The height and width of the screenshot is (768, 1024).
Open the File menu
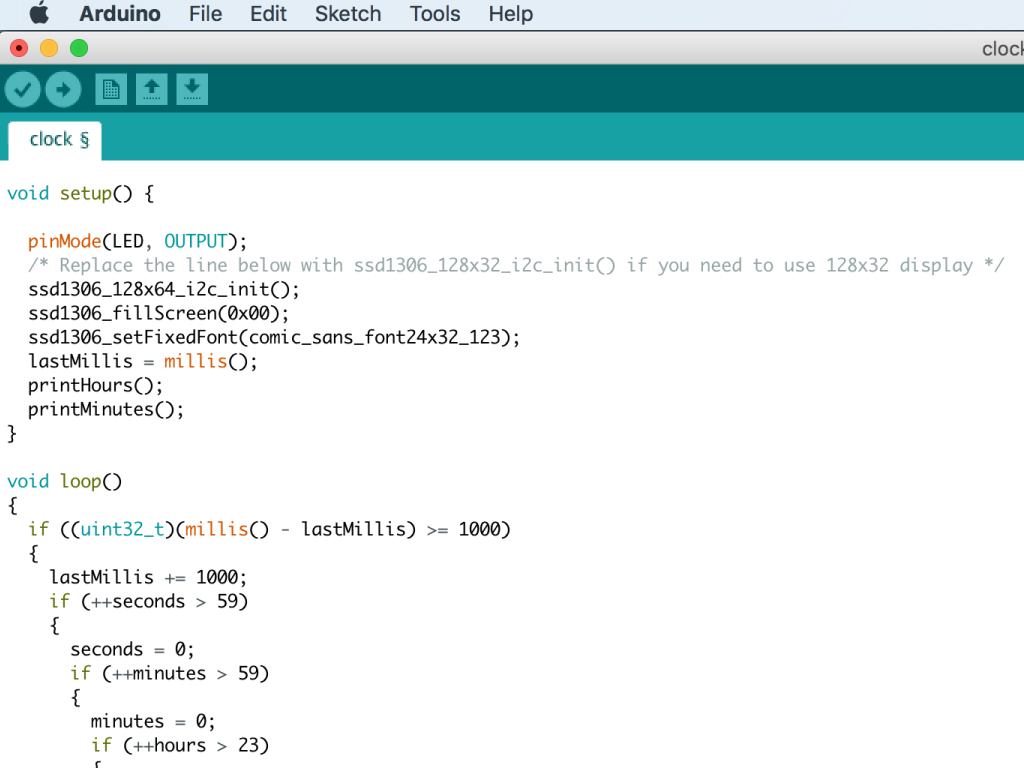click(206, 14)
